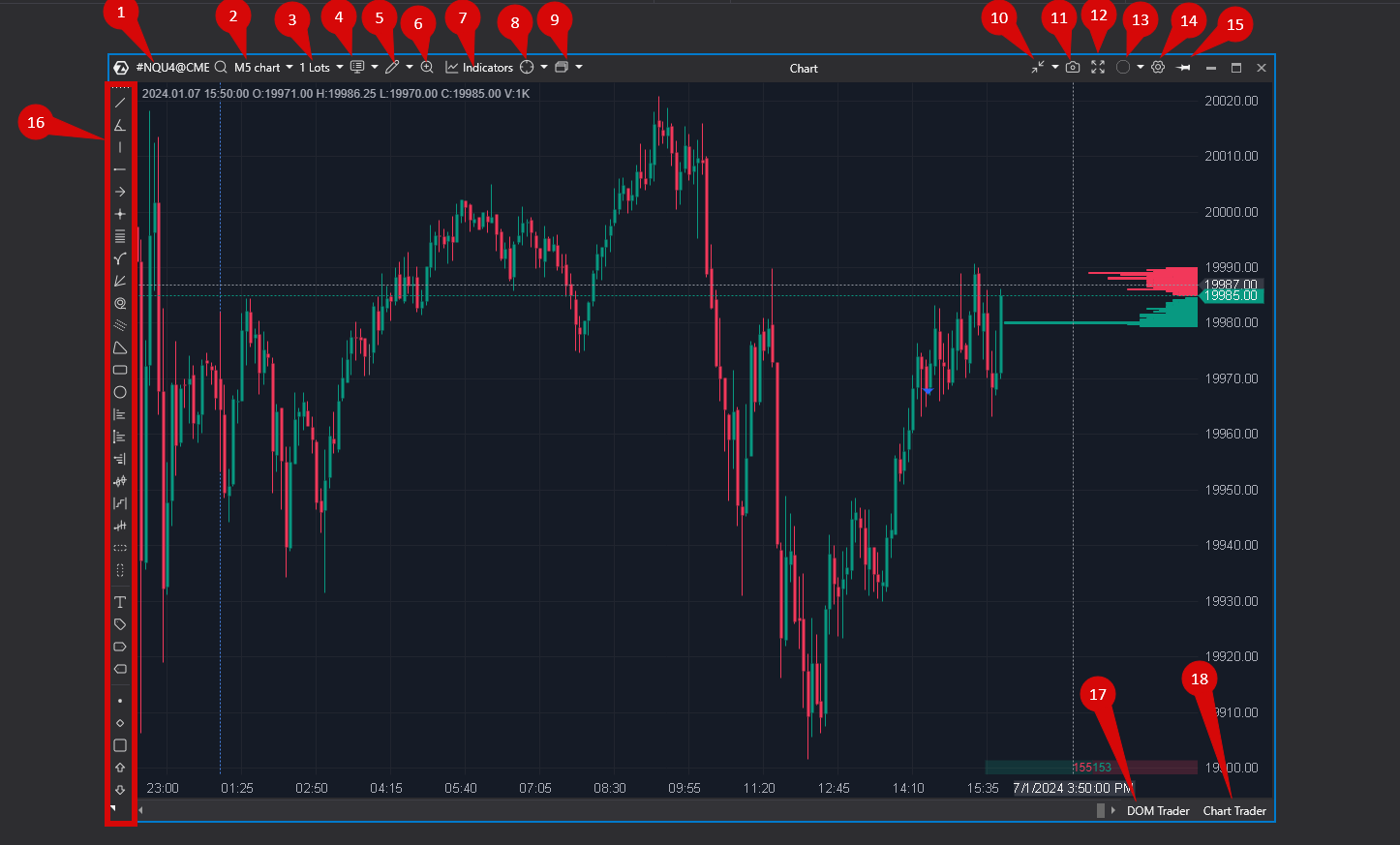
Task: Open the camera snapshot tool
Action: pyautogui.click(x=1073, y=67)
